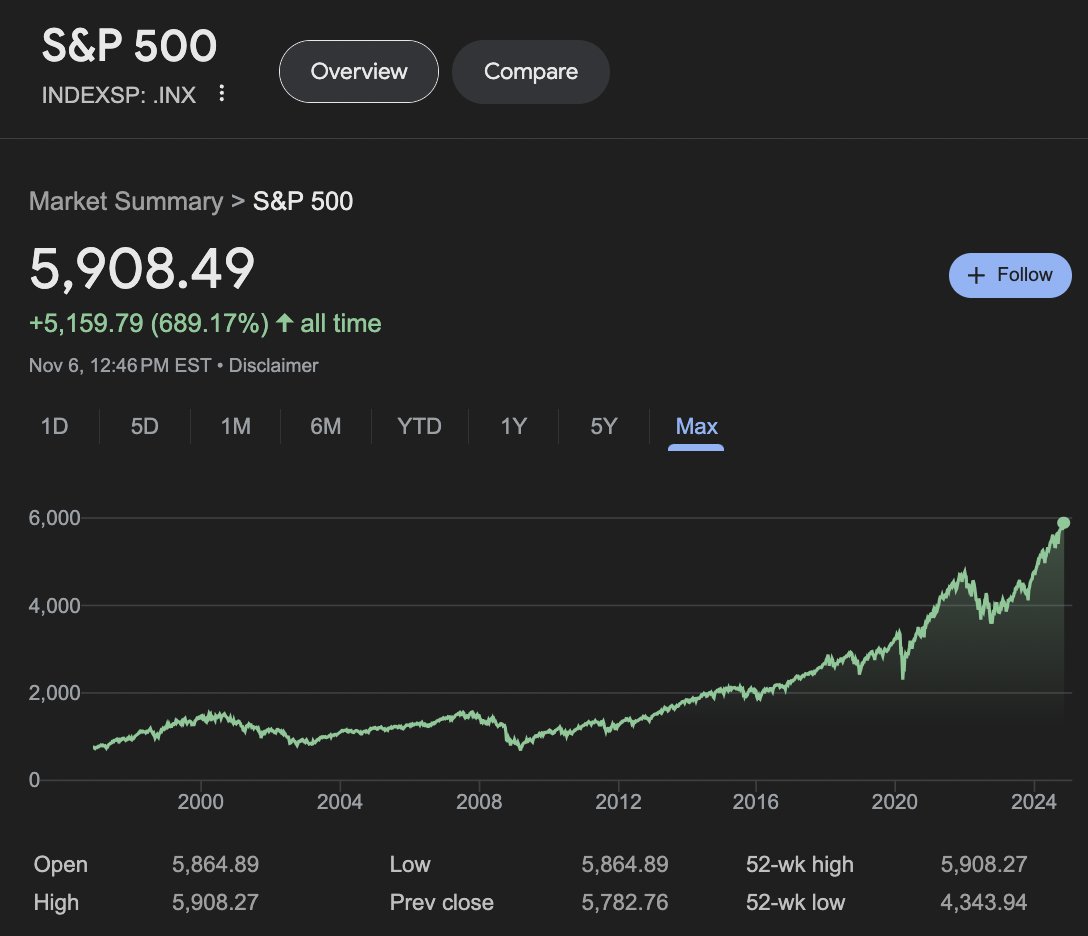Screen dimensions: 1088x936
Task: Click the 2020 year axis label
Action: (x=894, y=802)
